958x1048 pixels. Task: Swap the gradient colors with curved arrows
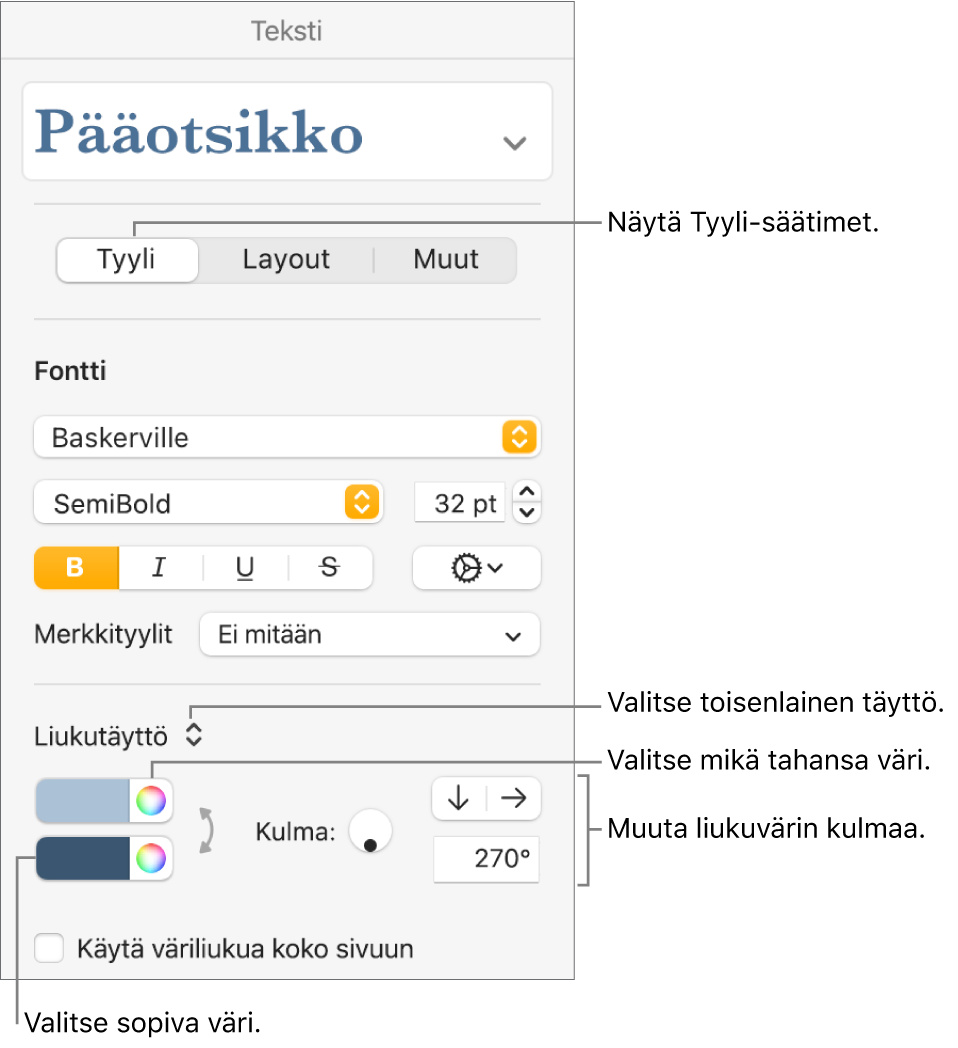tap(207, 829)
